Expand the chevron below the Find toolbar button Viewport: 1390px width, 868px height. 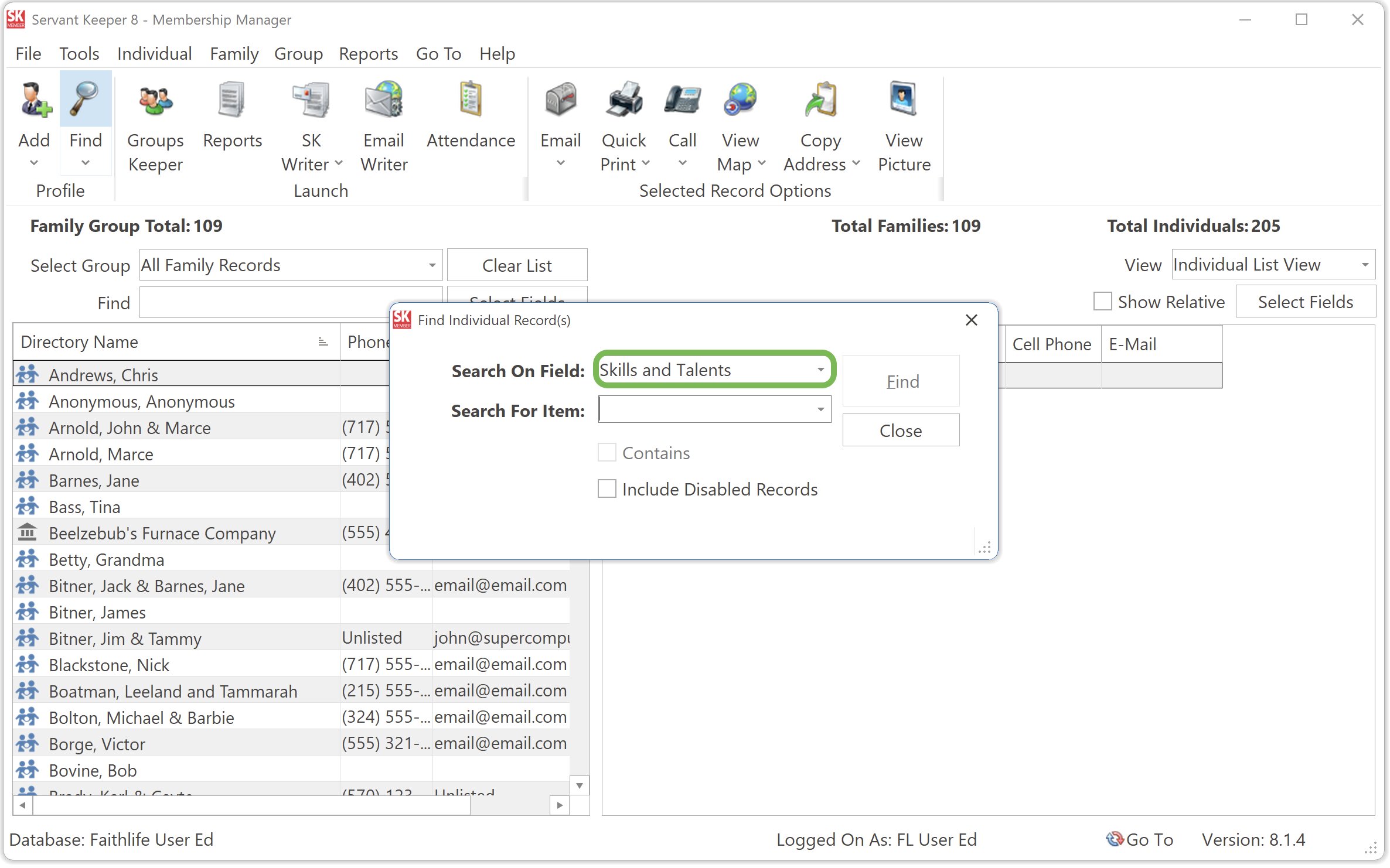point(86,163)
